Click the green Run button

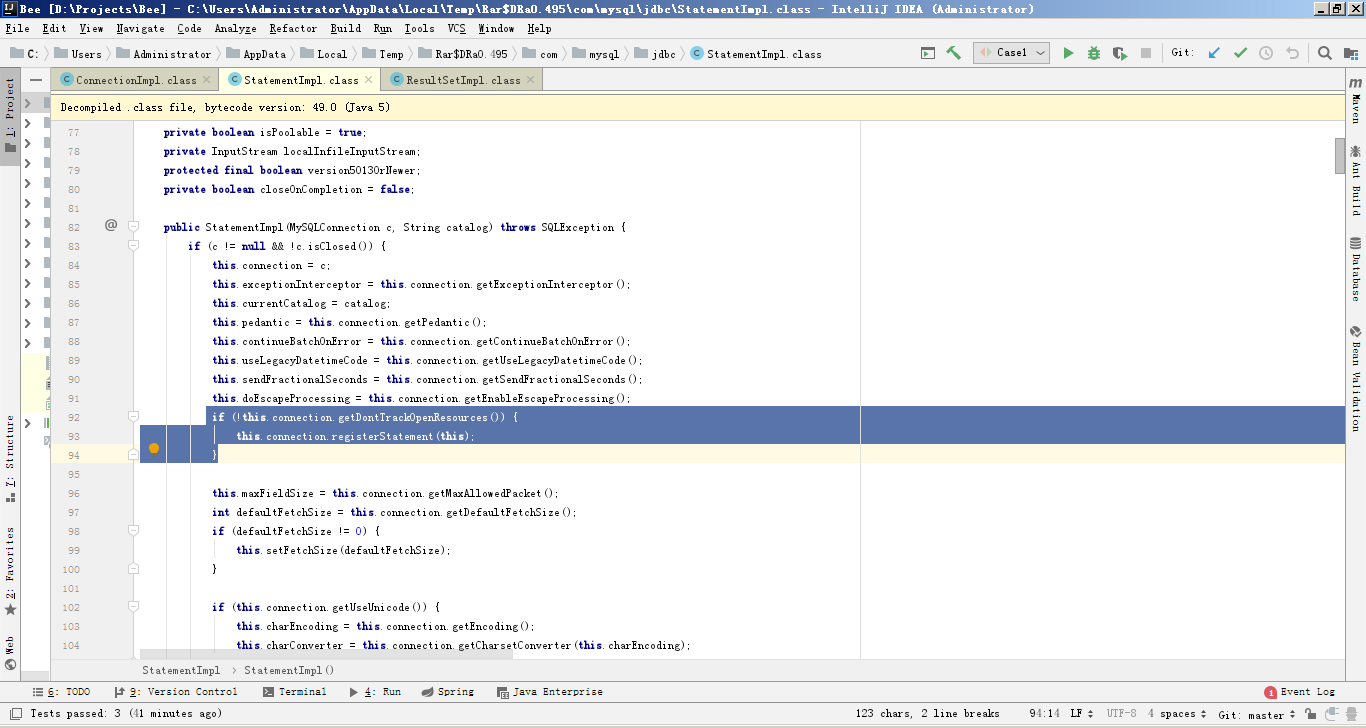pos(1068,53)
